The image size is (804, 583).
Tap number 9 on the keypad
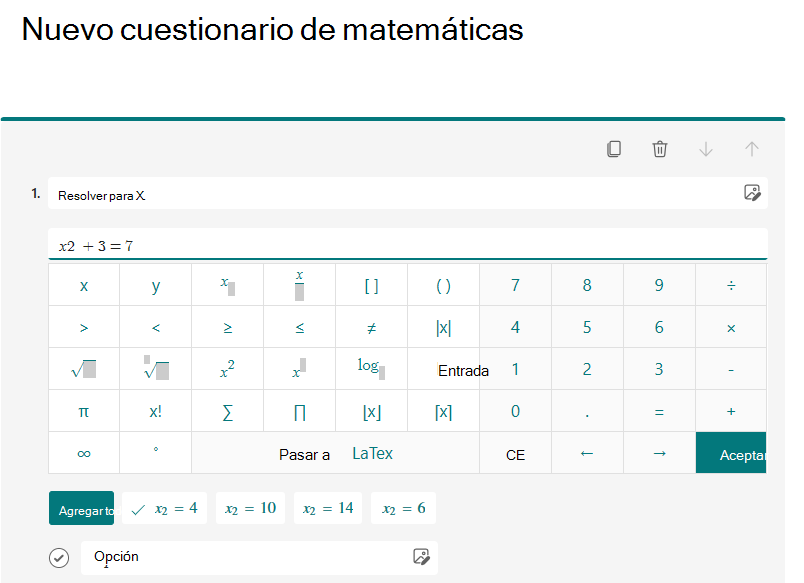(659, 285)
